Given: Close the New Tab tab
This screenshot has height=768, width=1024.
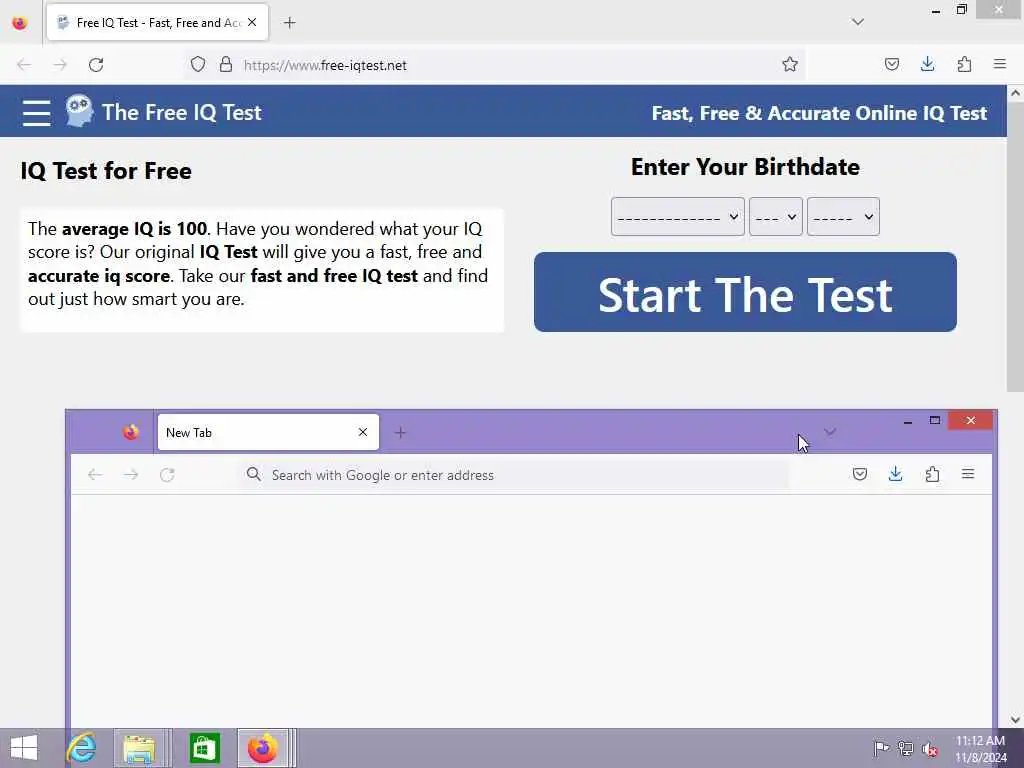Looking at the screenshot, I should point(363,432).
